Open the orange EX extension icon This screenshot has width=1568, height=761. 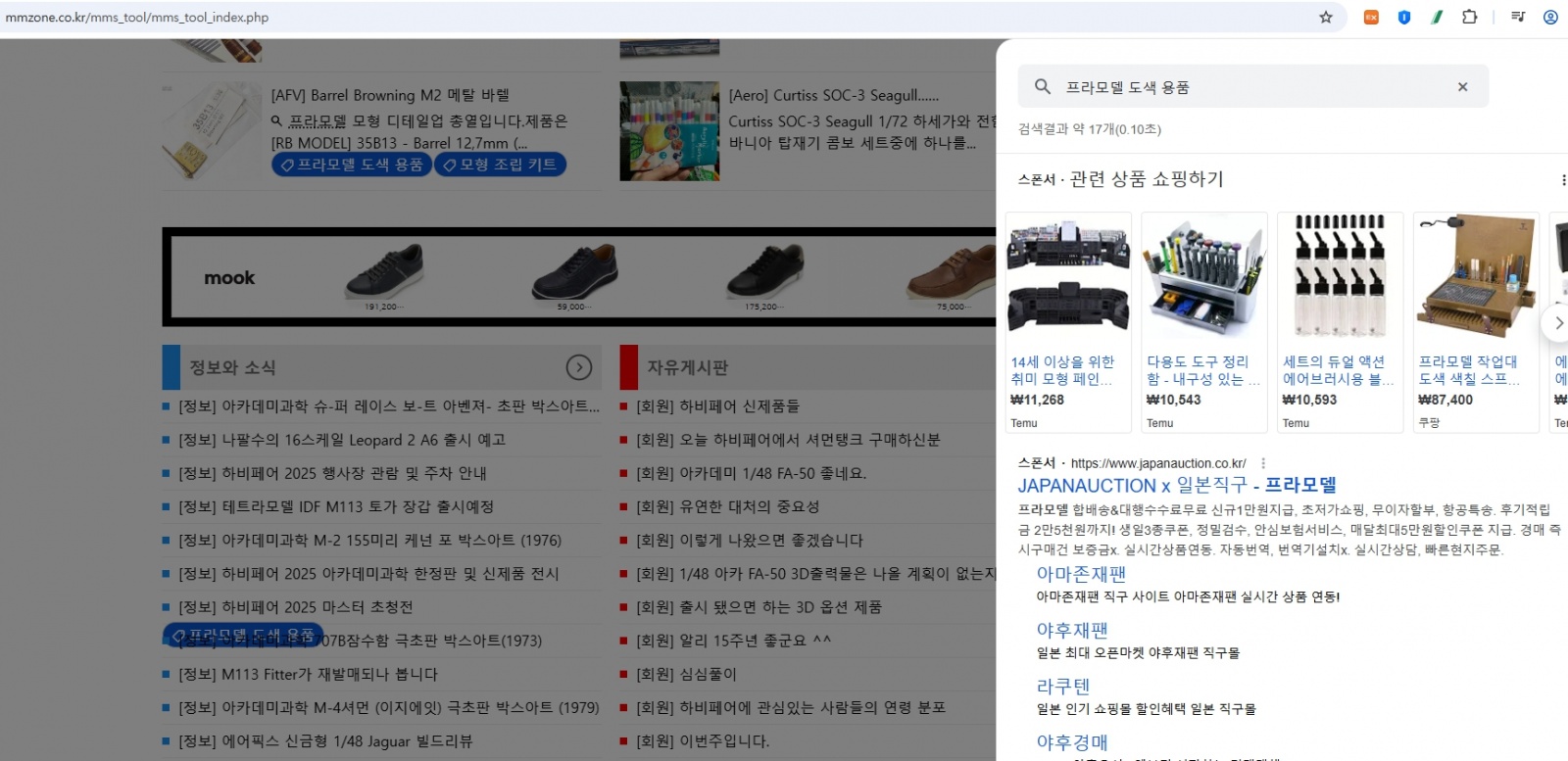click(1371, 17)
